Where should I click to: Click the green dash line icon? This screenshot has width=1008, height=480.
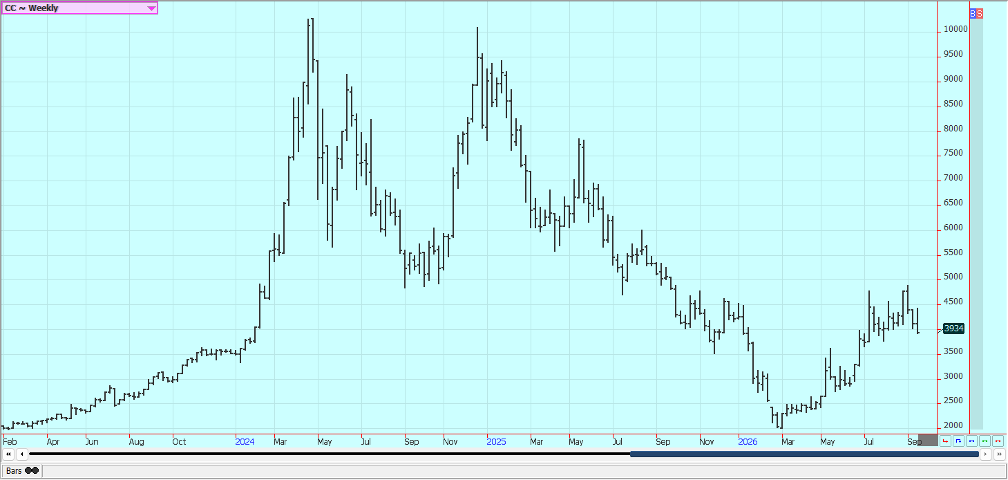click(985, 441)
